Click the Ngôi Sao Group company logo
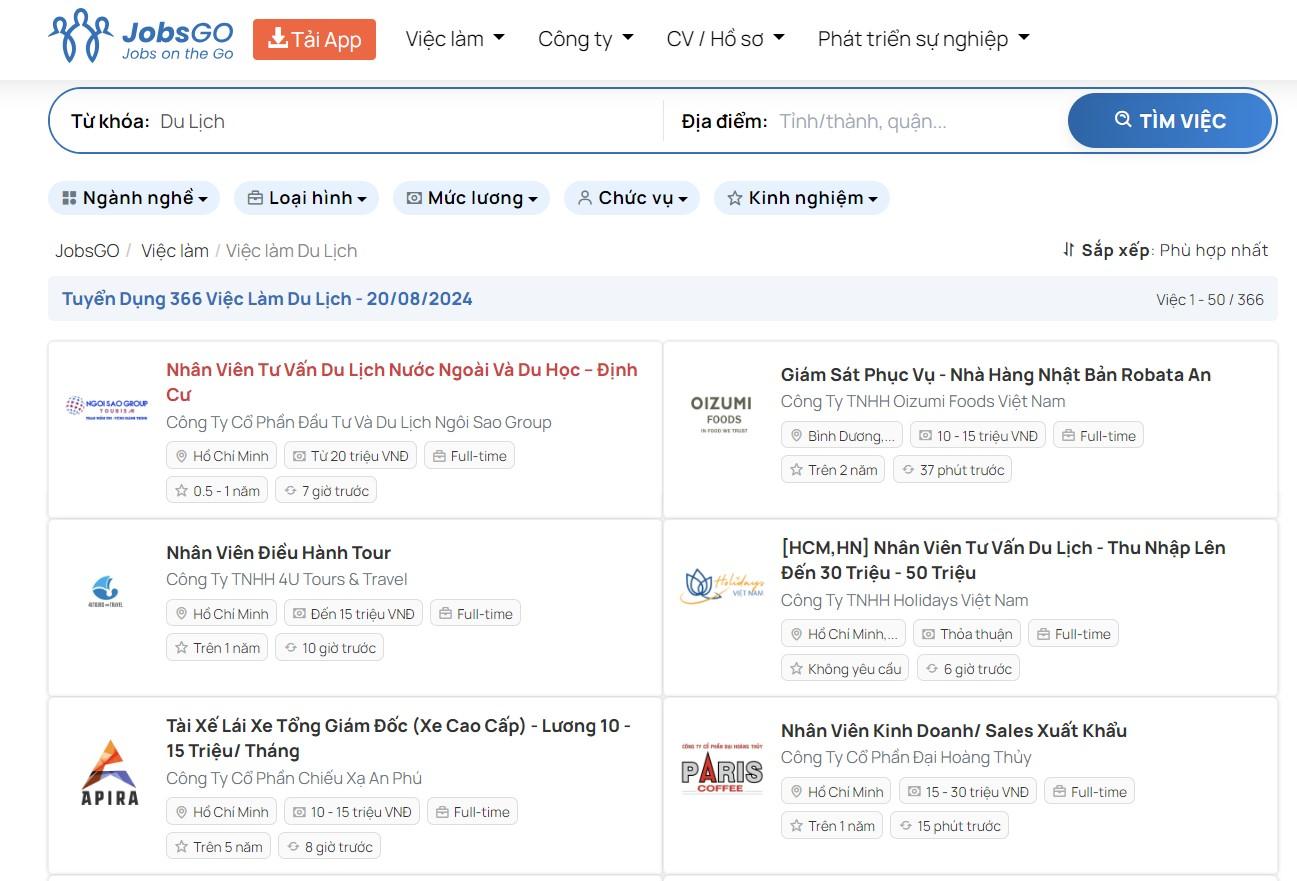Viewport: 1297px width, 881px height. click(106, 407)
